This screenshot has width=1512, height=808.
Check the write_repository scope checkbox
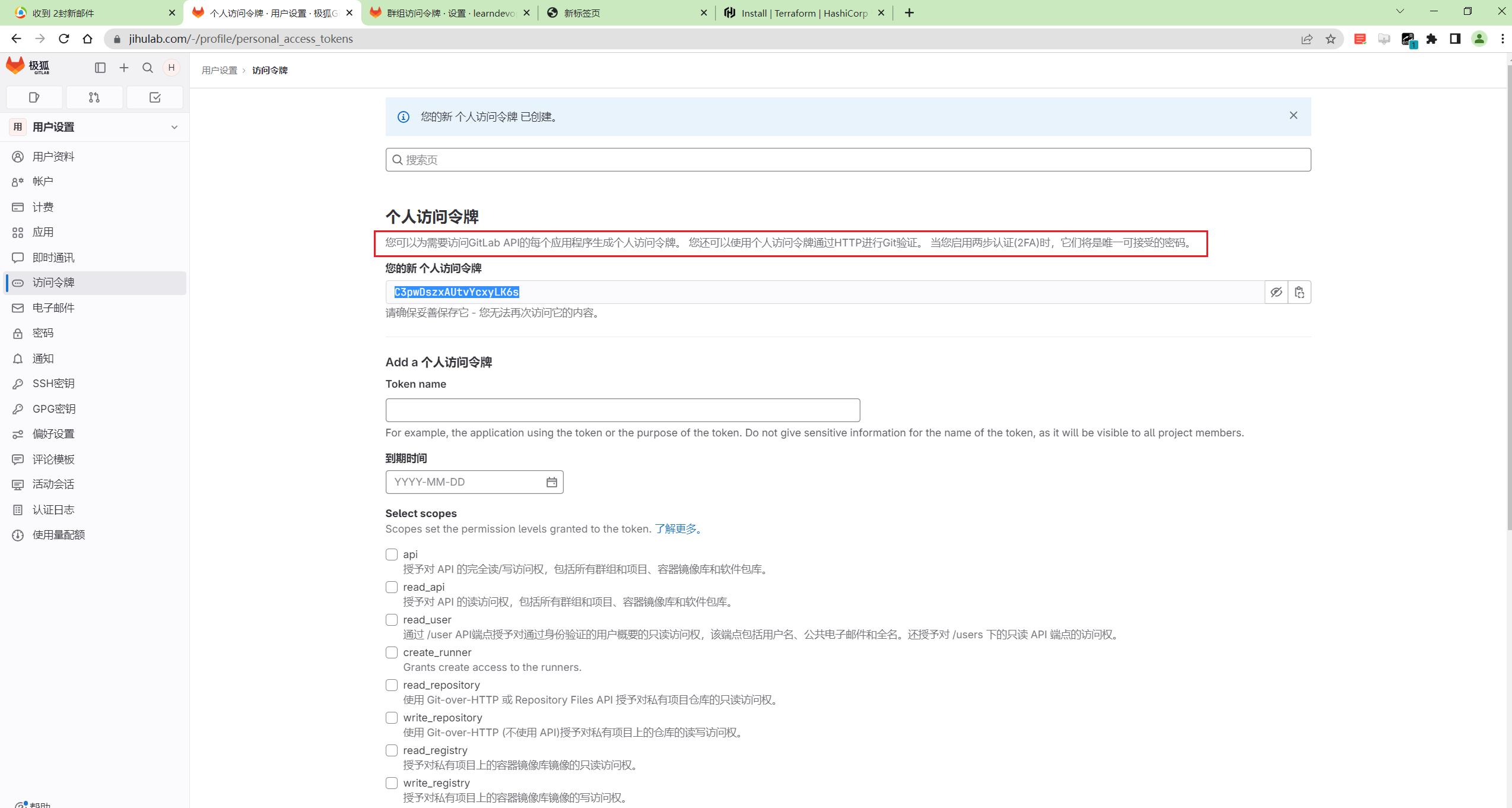392,718
